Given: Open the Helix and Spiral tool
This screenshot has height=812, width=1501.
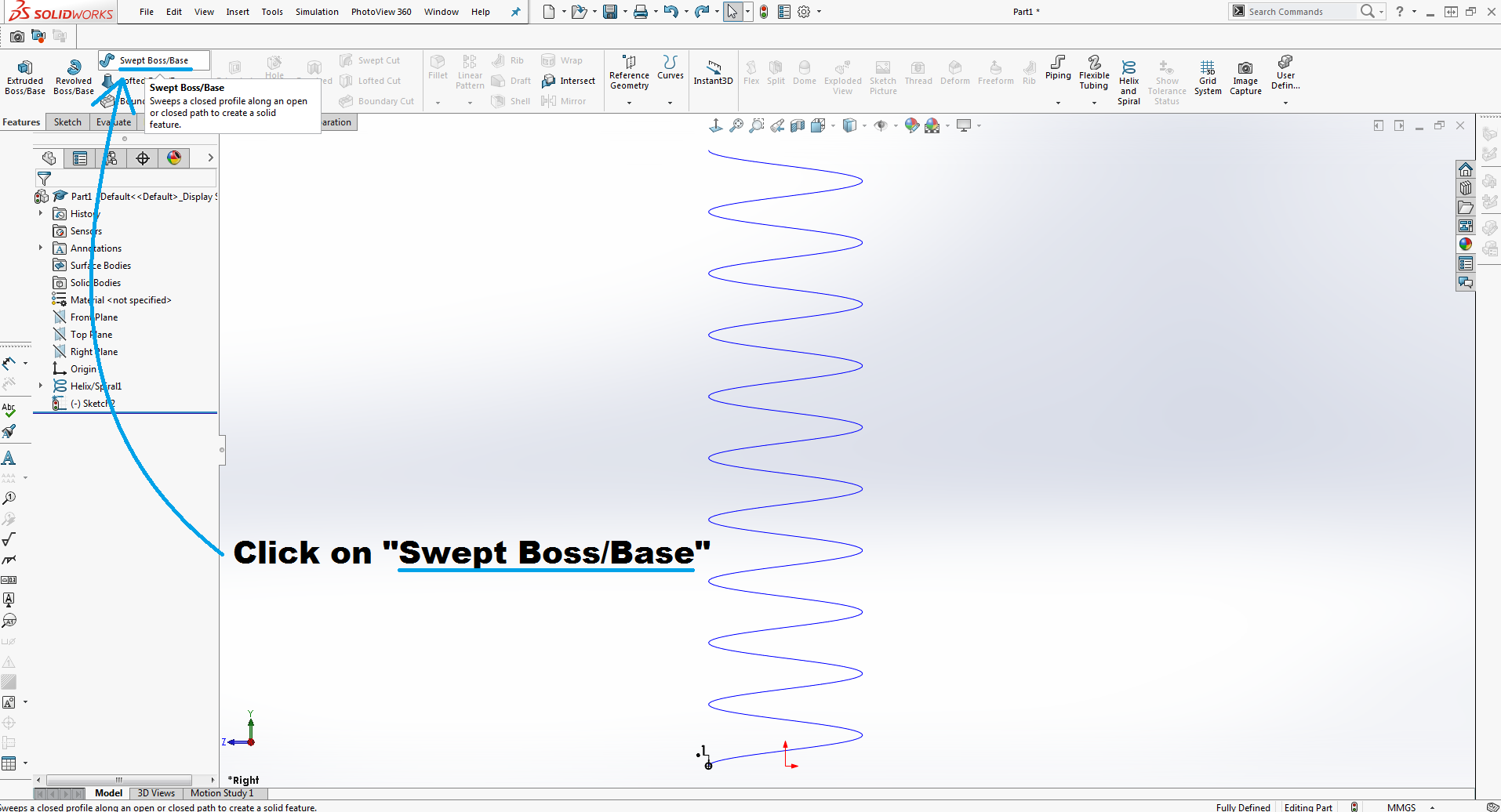Looking at the screenshot, I should pos(1128,82).
